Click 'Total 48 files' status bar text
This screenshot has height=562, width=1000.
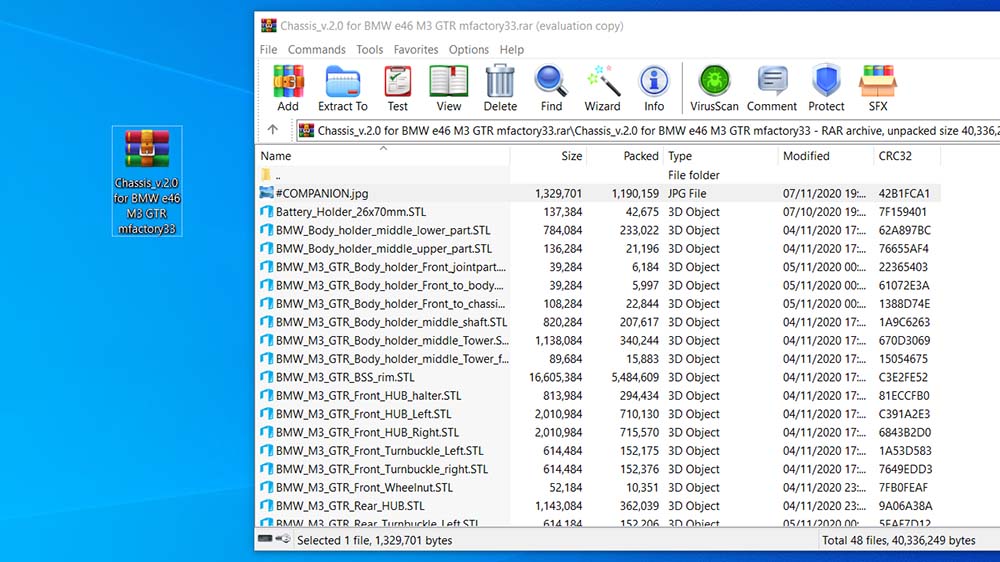tap(899, 540)
